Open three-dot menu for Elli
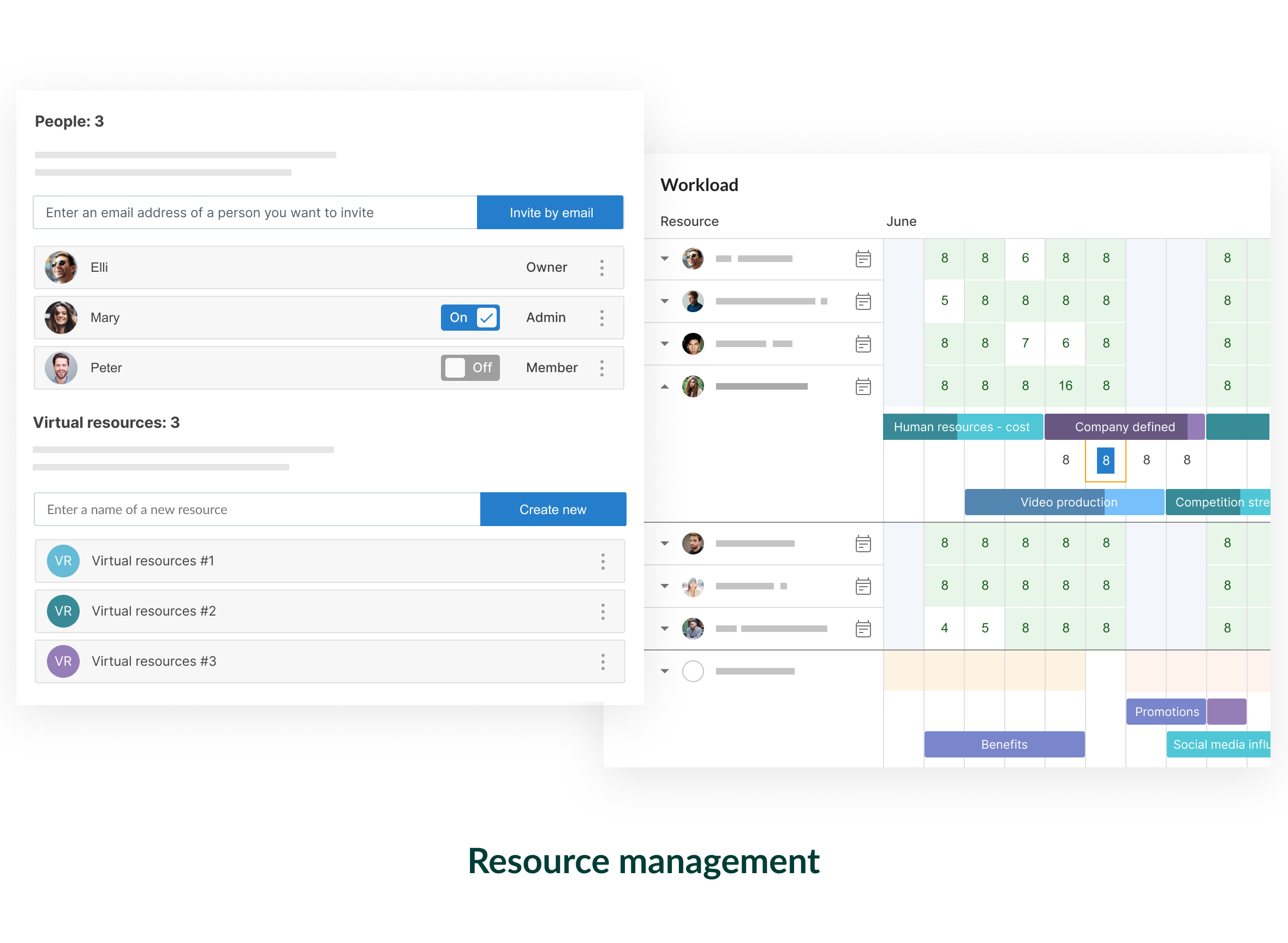 [x=602, y=267]
